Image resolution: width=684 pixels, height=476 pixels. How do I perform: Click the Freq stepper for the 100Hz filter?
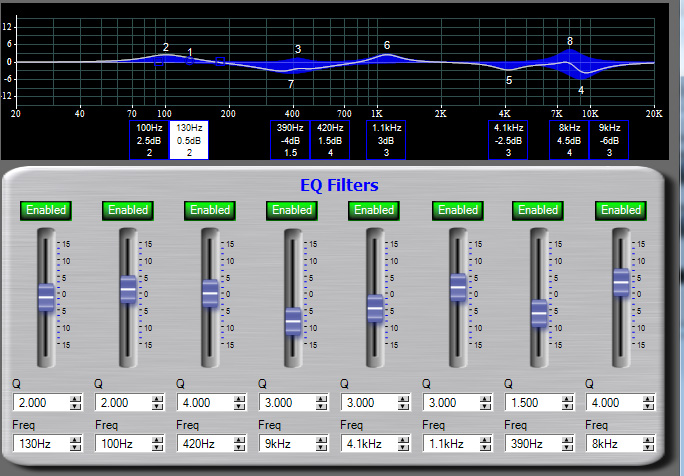(157, 441)
